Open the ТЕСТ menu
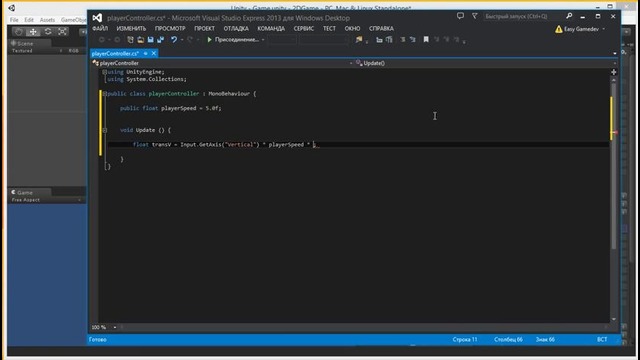Viewport: 640px width, 360px height. click(329, 29)
